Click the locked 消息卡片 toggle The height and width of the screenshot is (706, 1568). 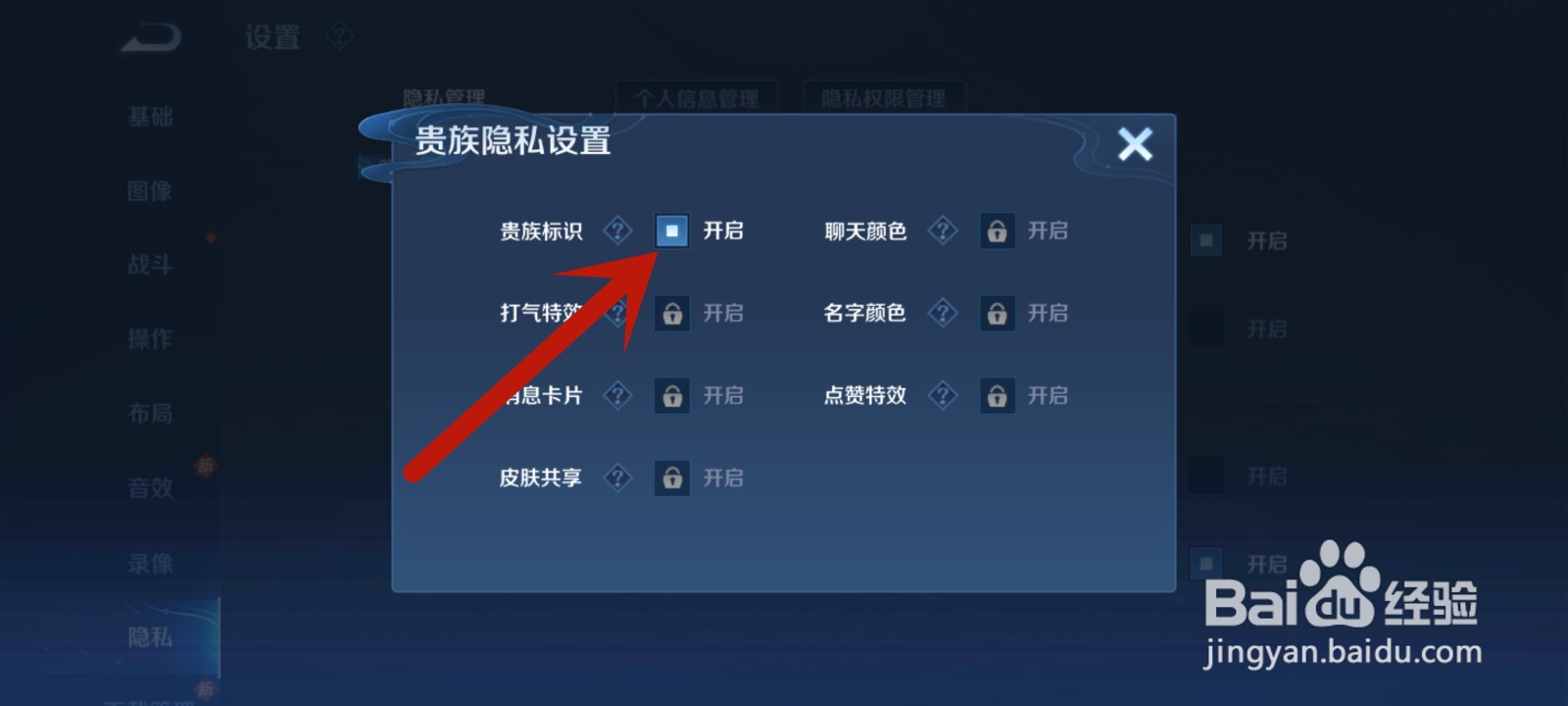pyautogui.click(x=671, y=395)
